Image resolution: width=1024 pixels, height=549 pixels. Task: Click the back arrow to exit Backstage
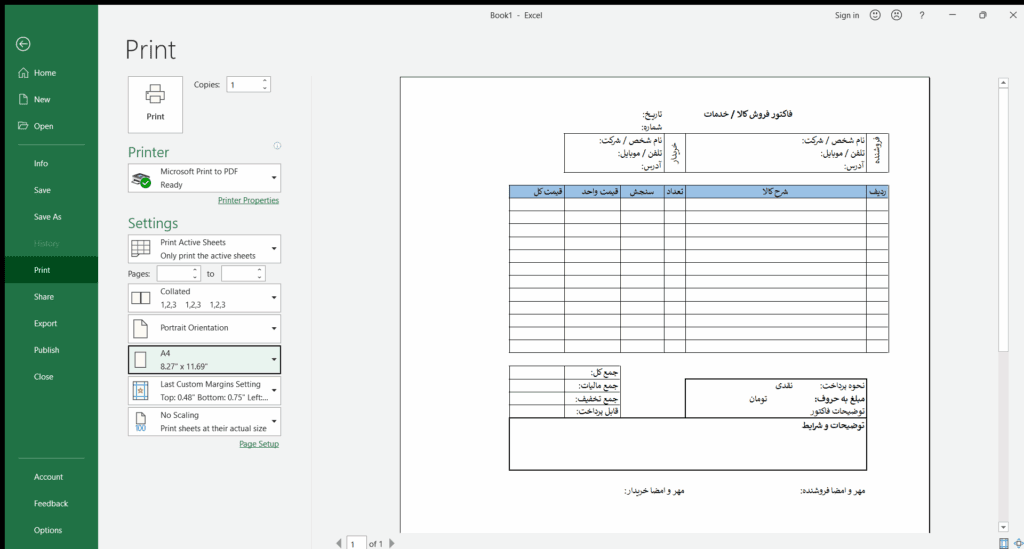click(23, 44)
